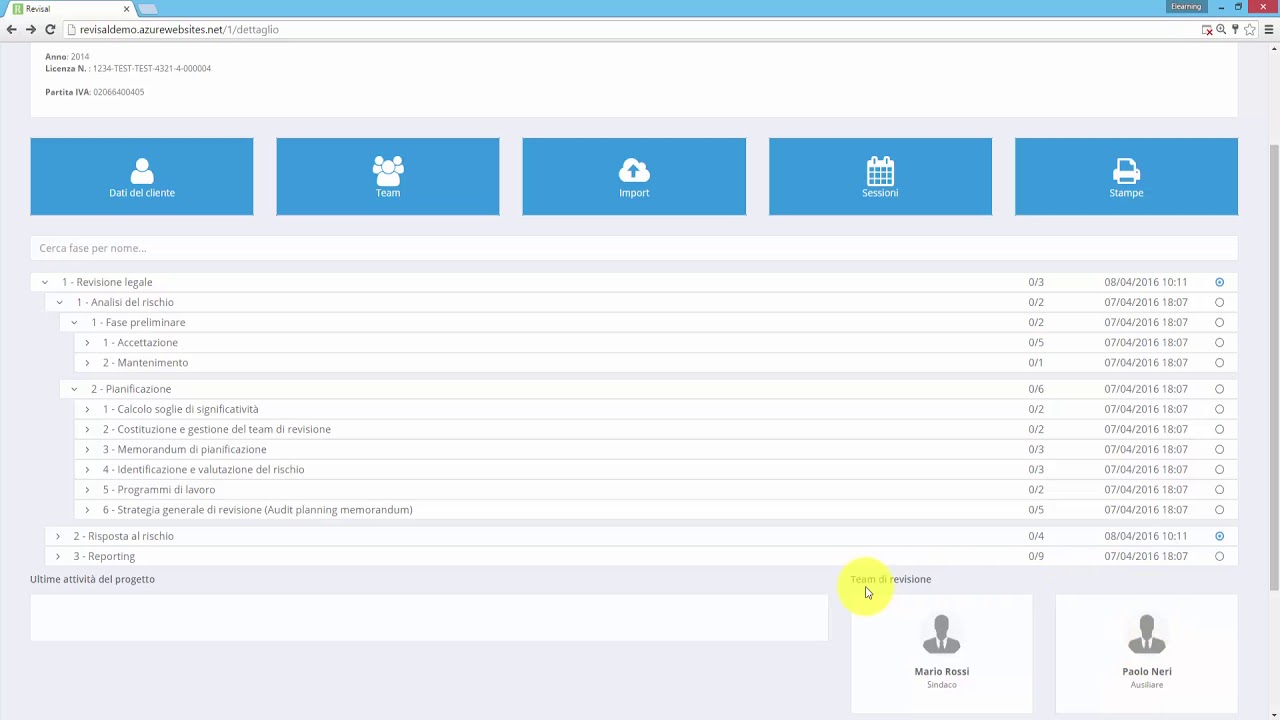Select radio button for 1 - Accettazione
This screenshot has height=720, width=1280.
click(x=1219, y=342)
